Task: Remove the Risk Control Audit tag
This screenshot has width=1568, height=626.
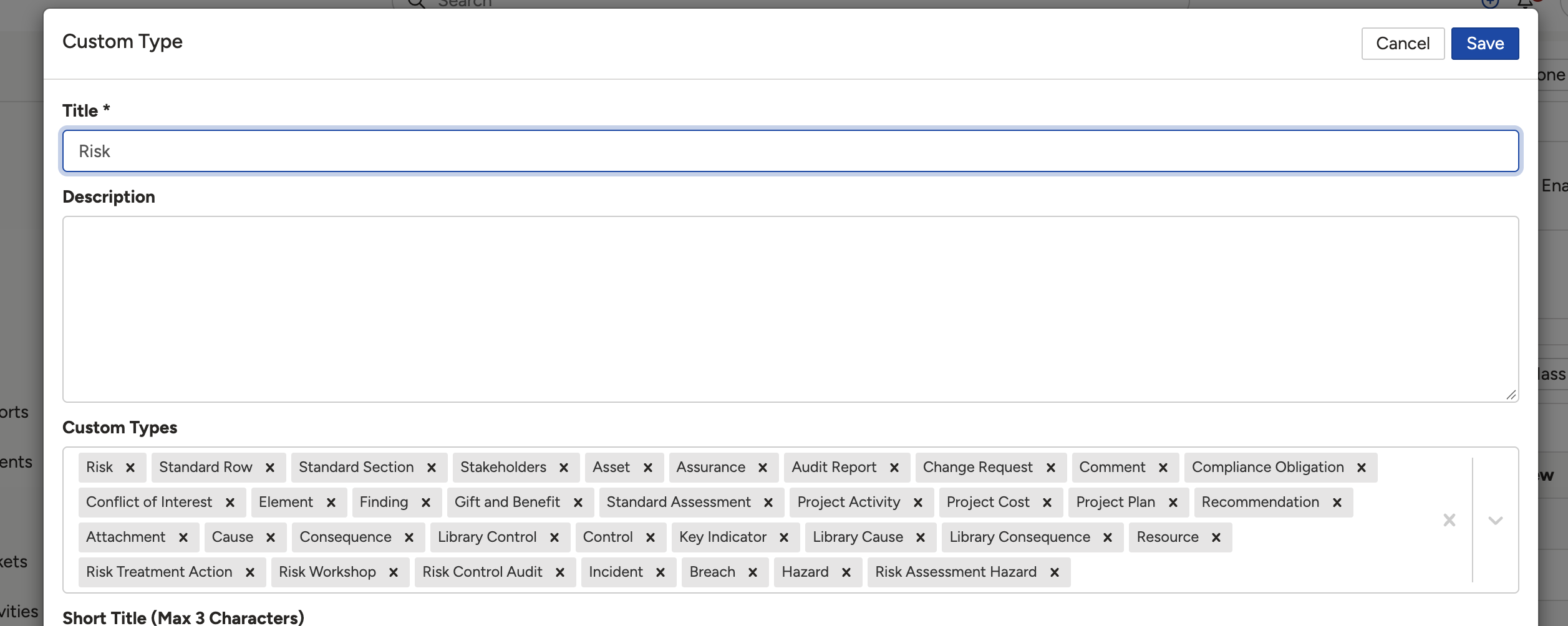Action: 560,572
